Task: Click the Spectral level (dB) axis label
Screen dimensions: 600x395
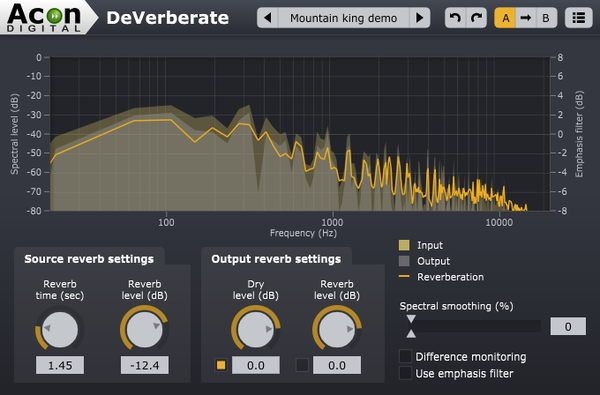Action: tap(14, 134)
